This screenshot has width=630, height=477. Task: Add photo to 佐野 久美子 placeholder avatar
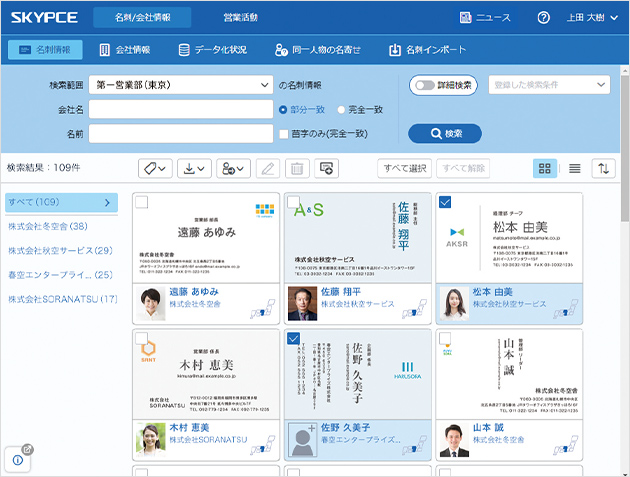pyautogui.click(x=303, y=440)
